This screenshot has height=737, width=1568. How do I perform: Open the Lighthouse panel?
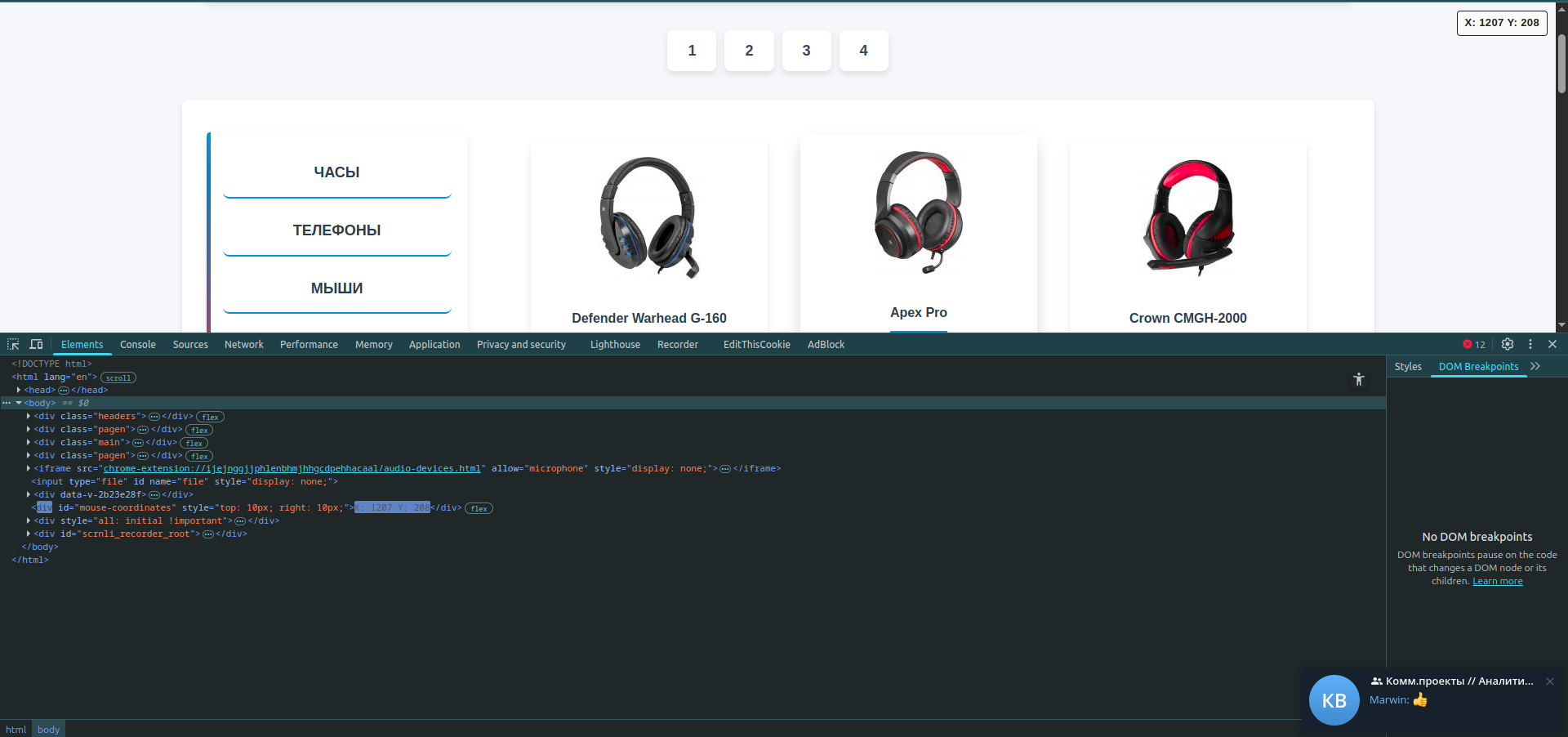614,344
